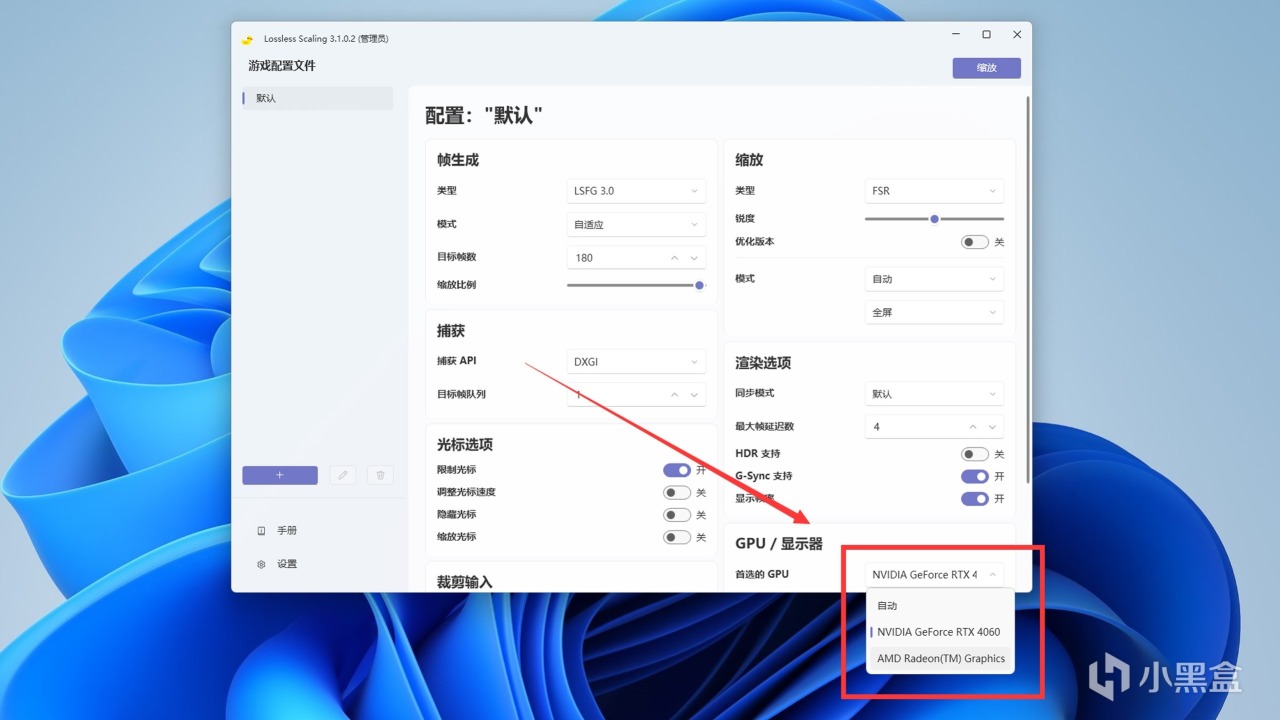Click the GPU / 显示器 section heading
This screenshot has height=720, width=1280.
(x=779, y=543)
